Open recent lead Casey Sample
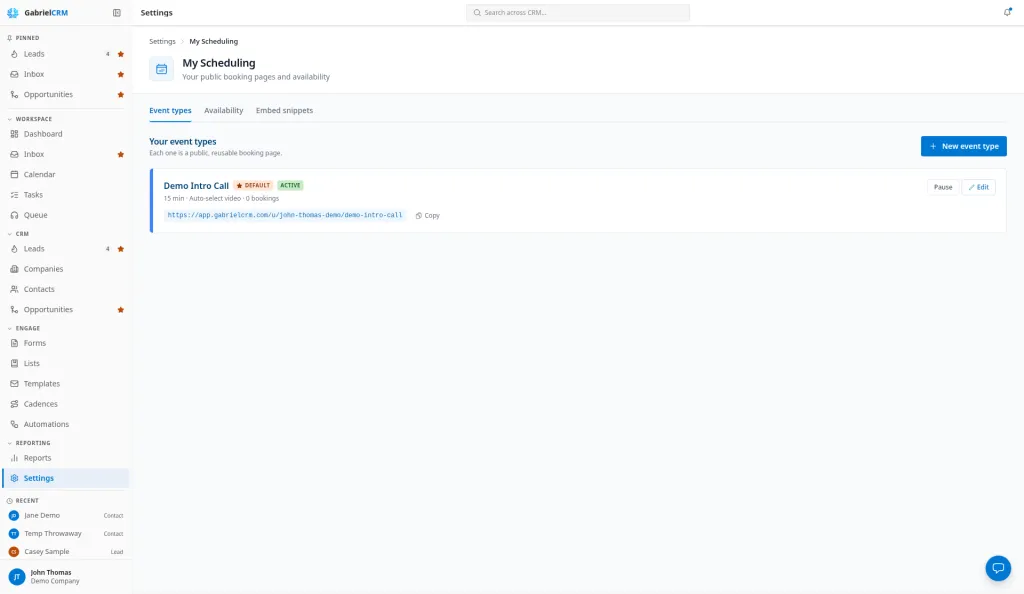The width and height of the screenshot is (1024, 594). coord(65,552)
